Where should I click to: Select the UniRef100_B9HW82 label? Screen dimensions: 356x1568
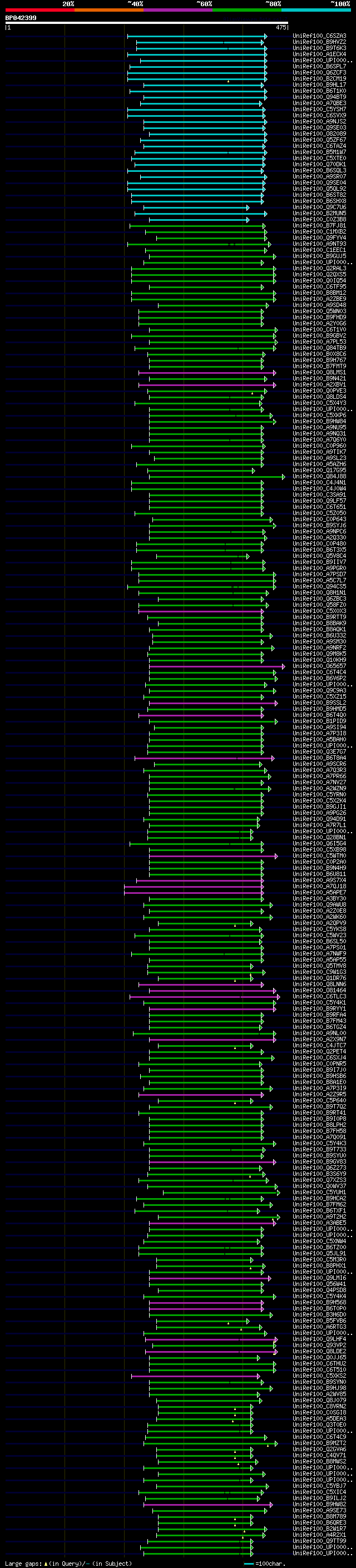[x=319, y=1504]
